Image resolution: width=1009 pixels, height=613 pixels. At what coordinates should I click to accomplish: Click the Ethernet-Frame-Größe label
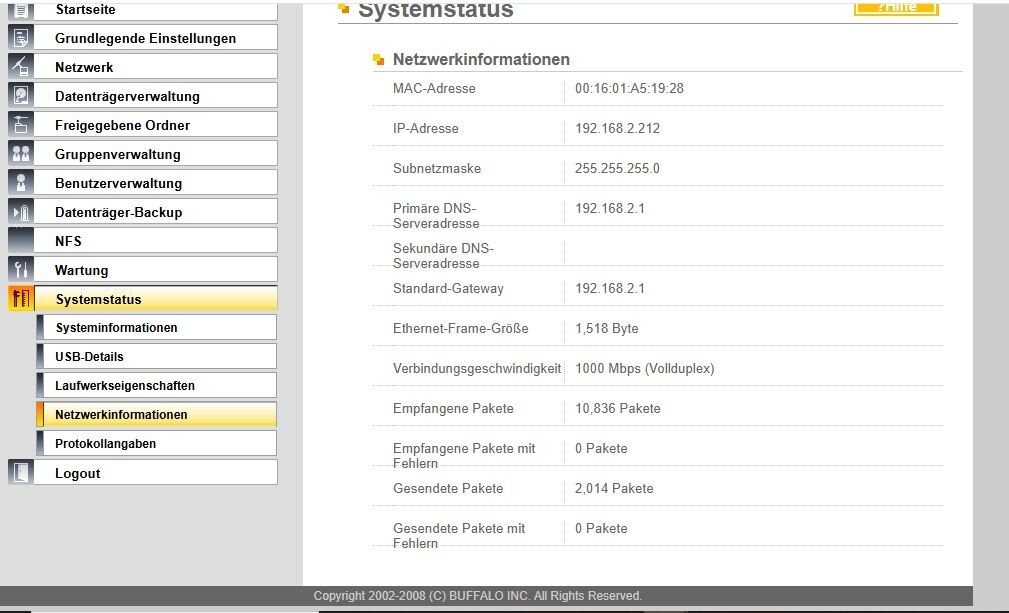point(460,328)
